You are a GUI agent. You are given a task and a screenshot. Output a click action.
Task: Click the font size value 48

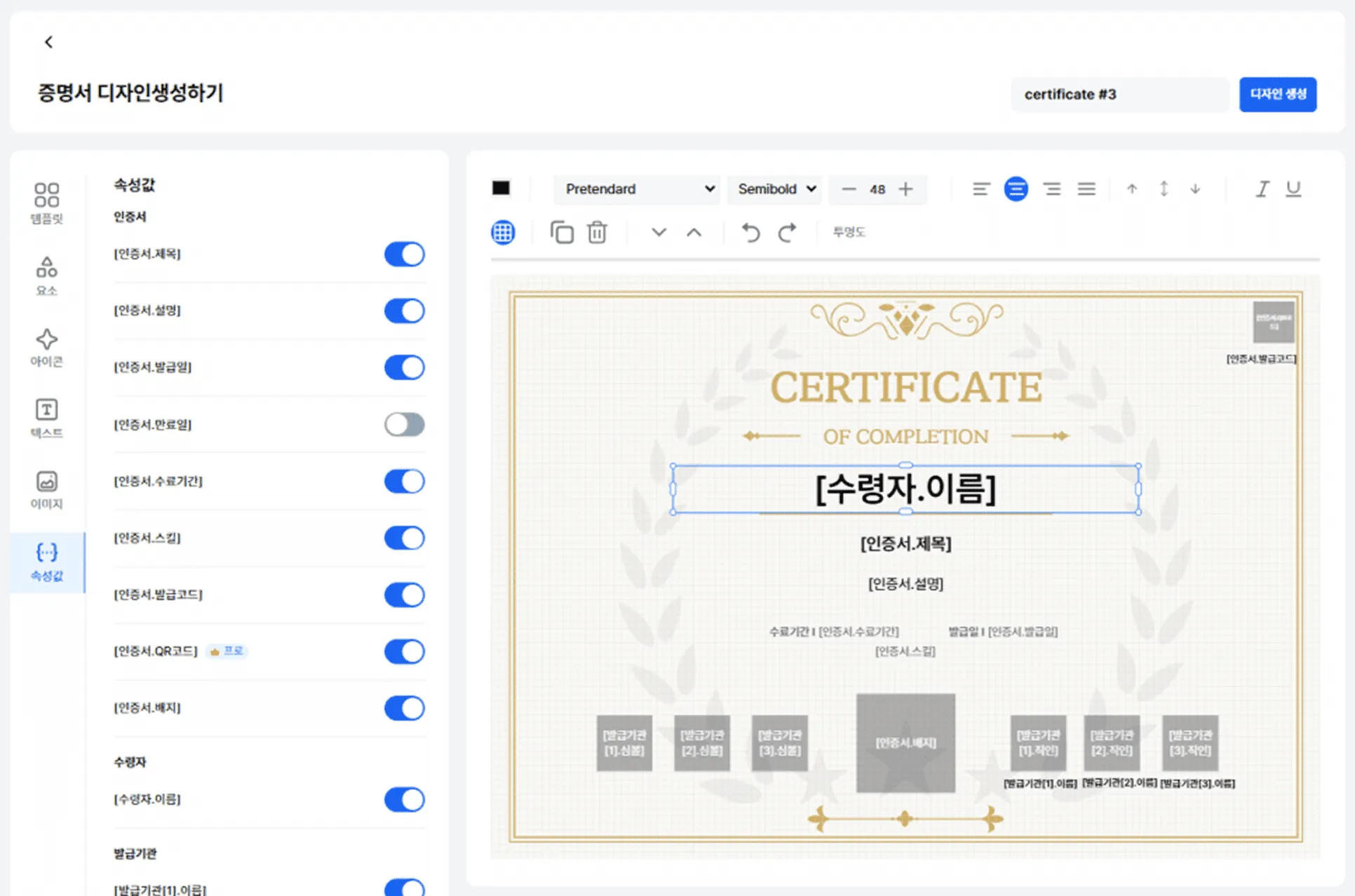tap(877, 189)
